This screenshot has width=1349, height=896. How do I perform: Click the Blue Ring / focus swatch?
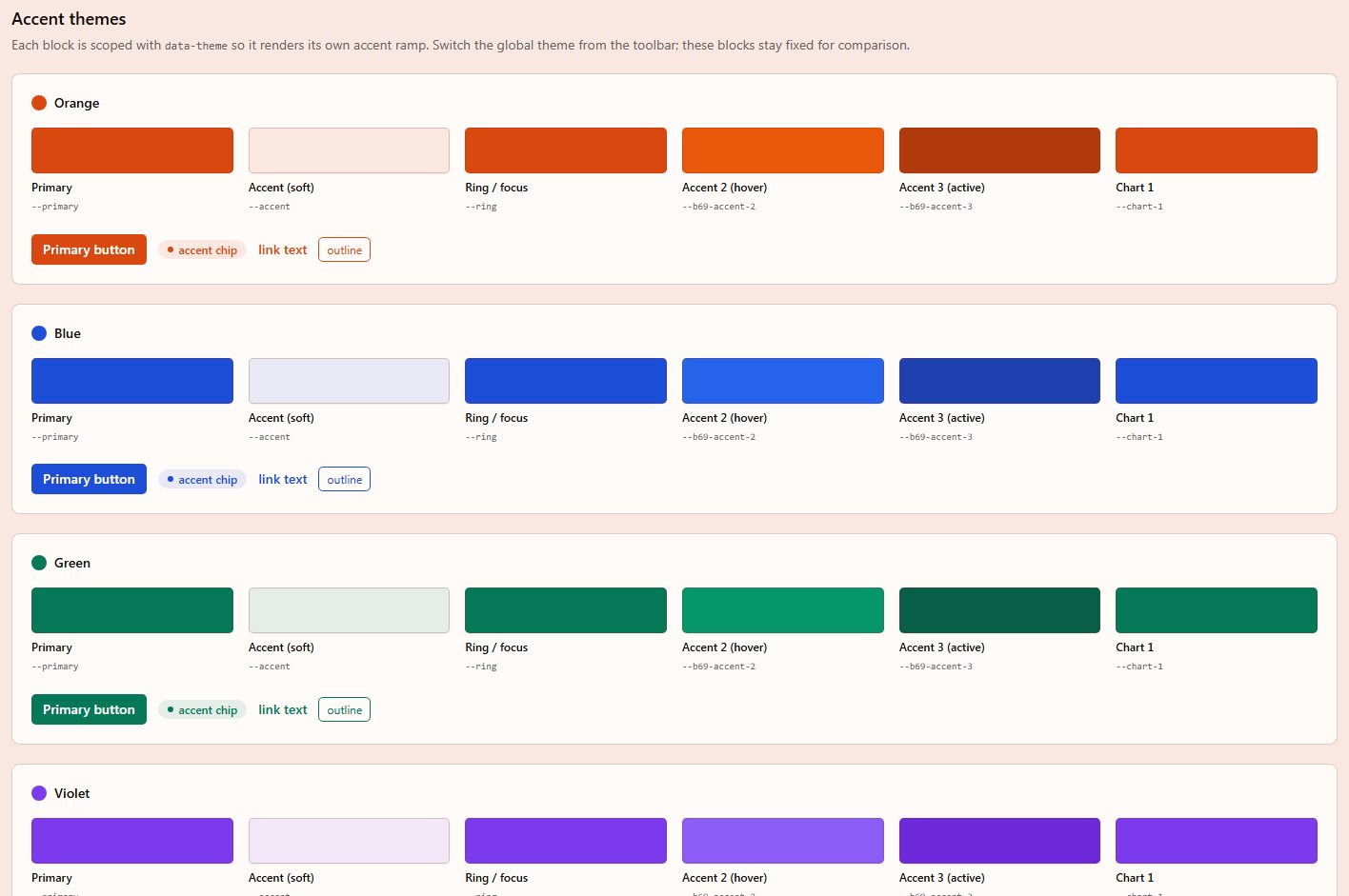click(x=566, y=381)
